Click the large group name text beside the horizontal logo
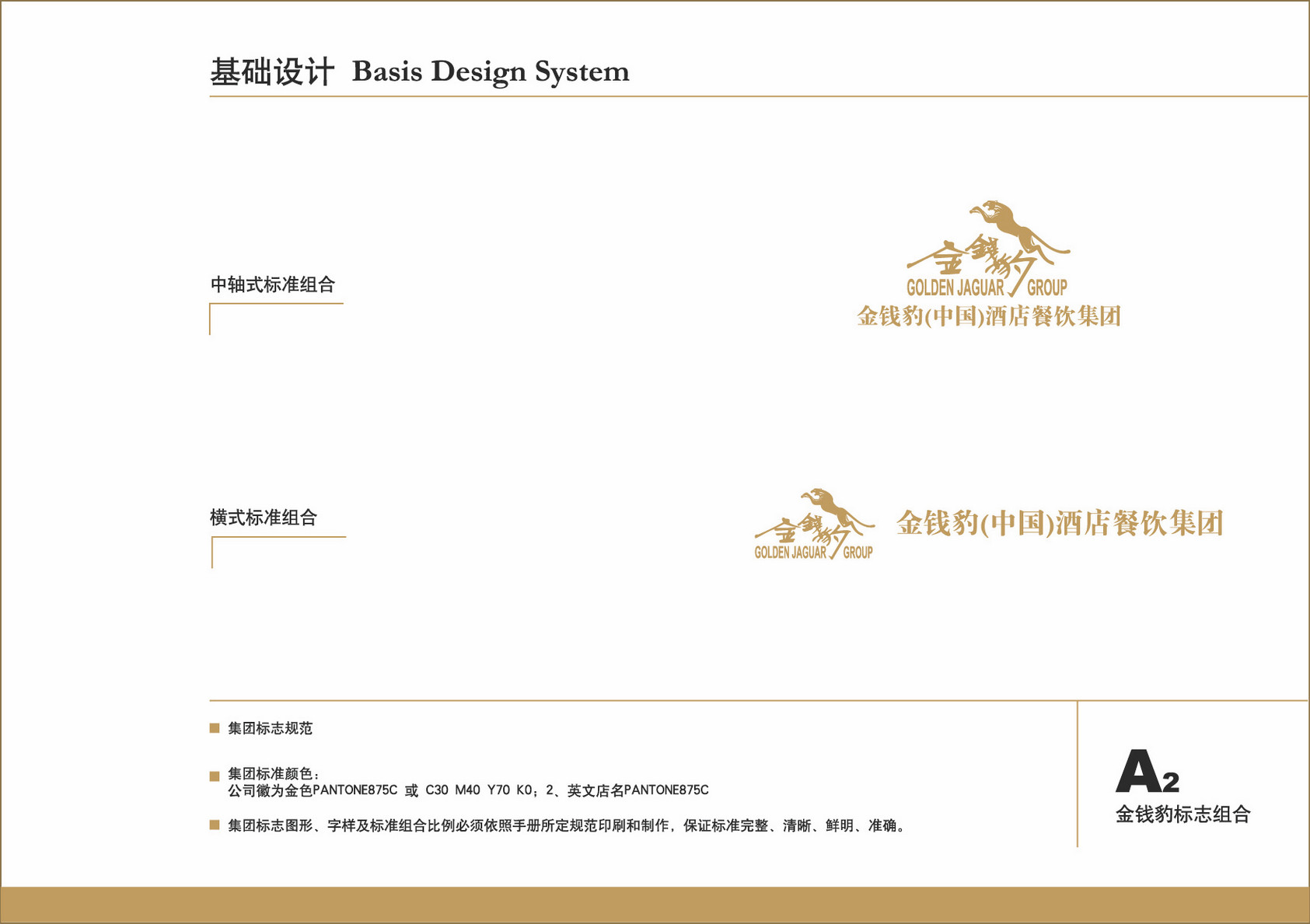The width and height of the screenshot is (1310, 924). click(1060, 523)
